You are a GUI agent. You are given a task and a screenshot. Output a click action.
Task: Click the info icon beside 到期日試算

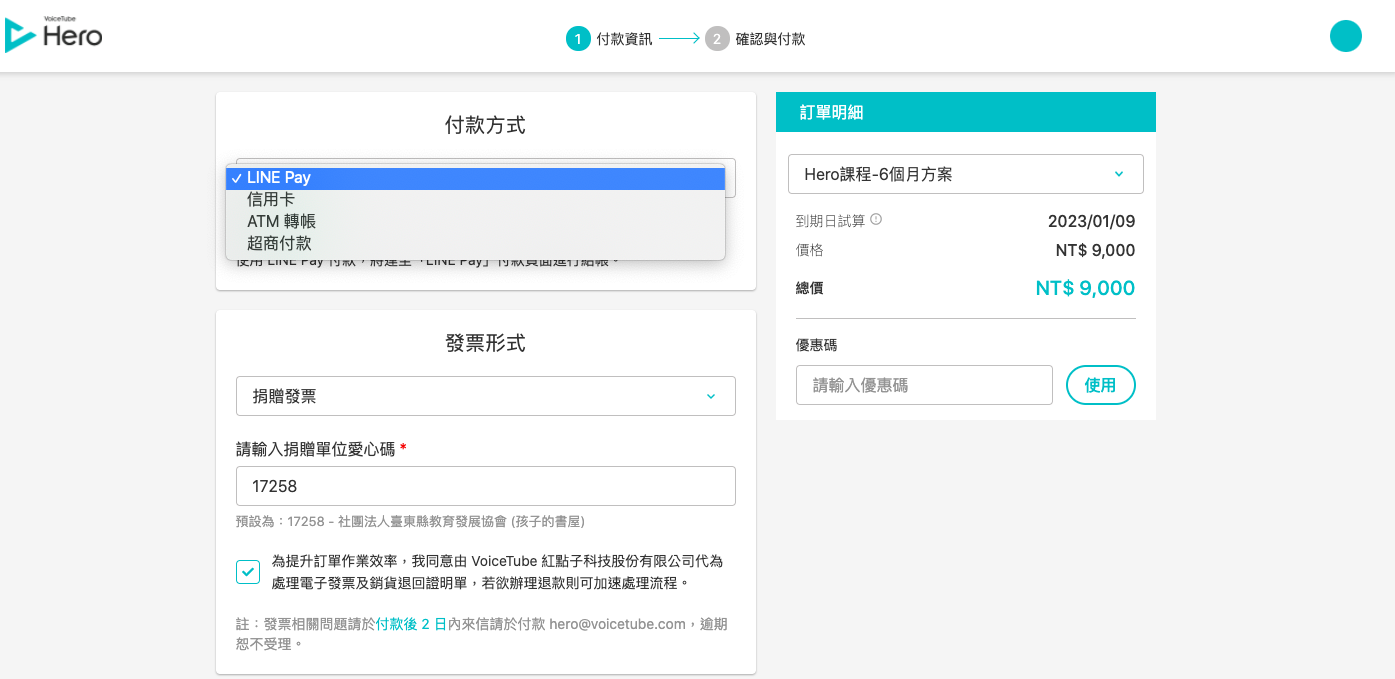[876, 220]
